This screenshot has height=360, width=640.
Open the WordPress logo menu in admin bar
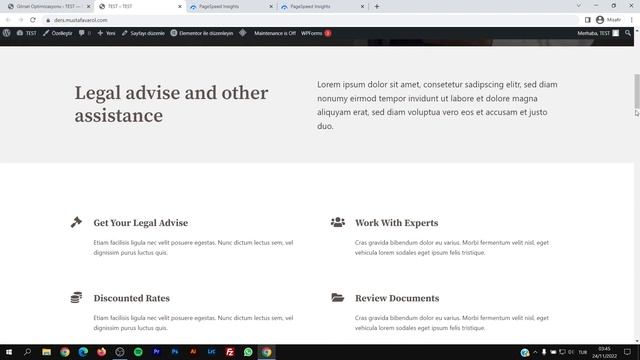[x=7, y=33]
